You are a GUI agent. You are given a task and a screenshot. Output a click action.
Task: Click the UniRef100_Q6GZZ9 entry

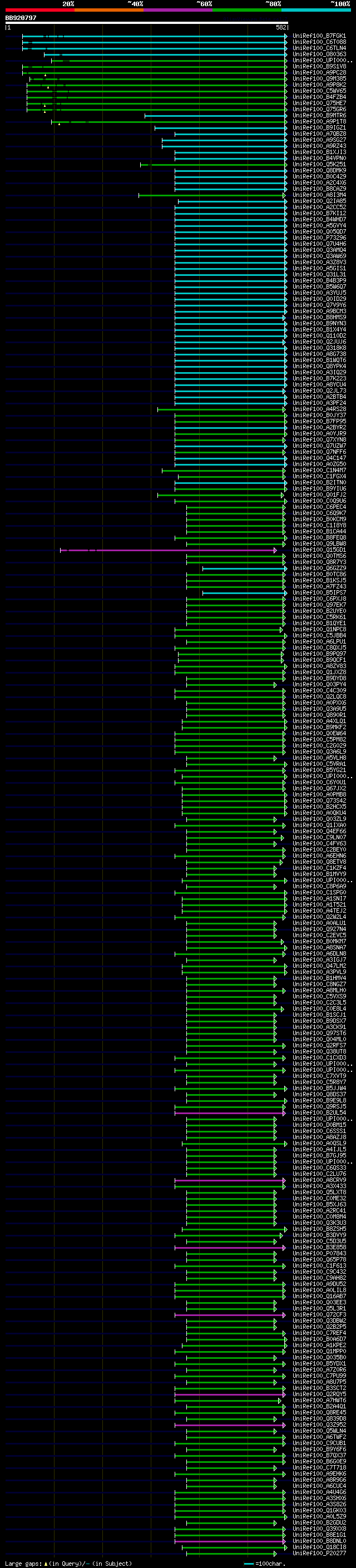tap(319, 568)
